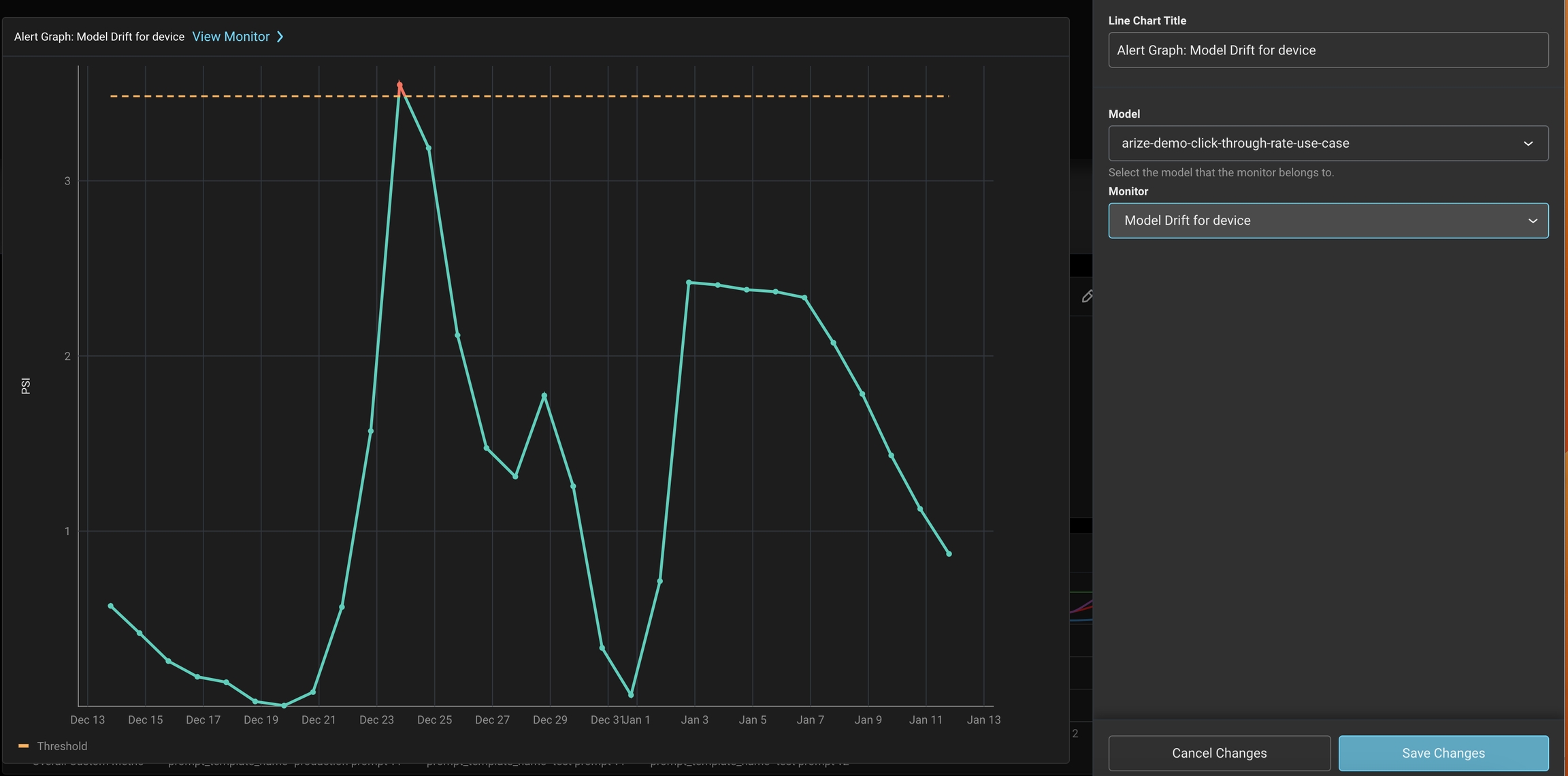
Task: Click the orange Threshold legend marker
Action: 23,746
